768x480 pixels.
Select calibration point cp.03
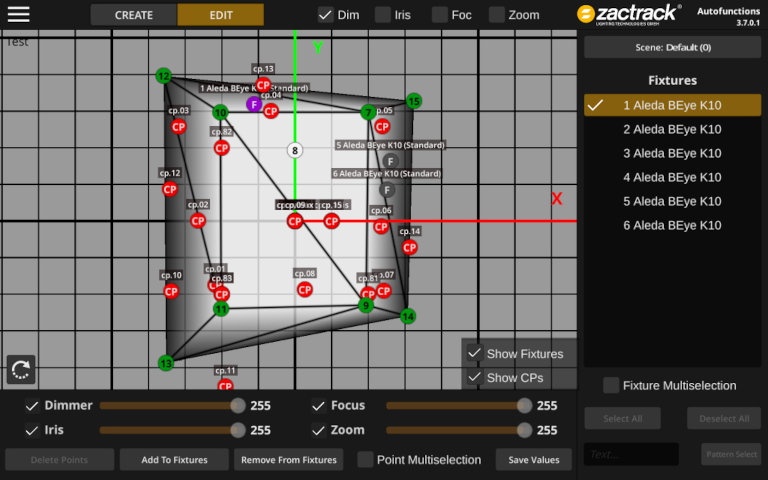tap(179, 127)
